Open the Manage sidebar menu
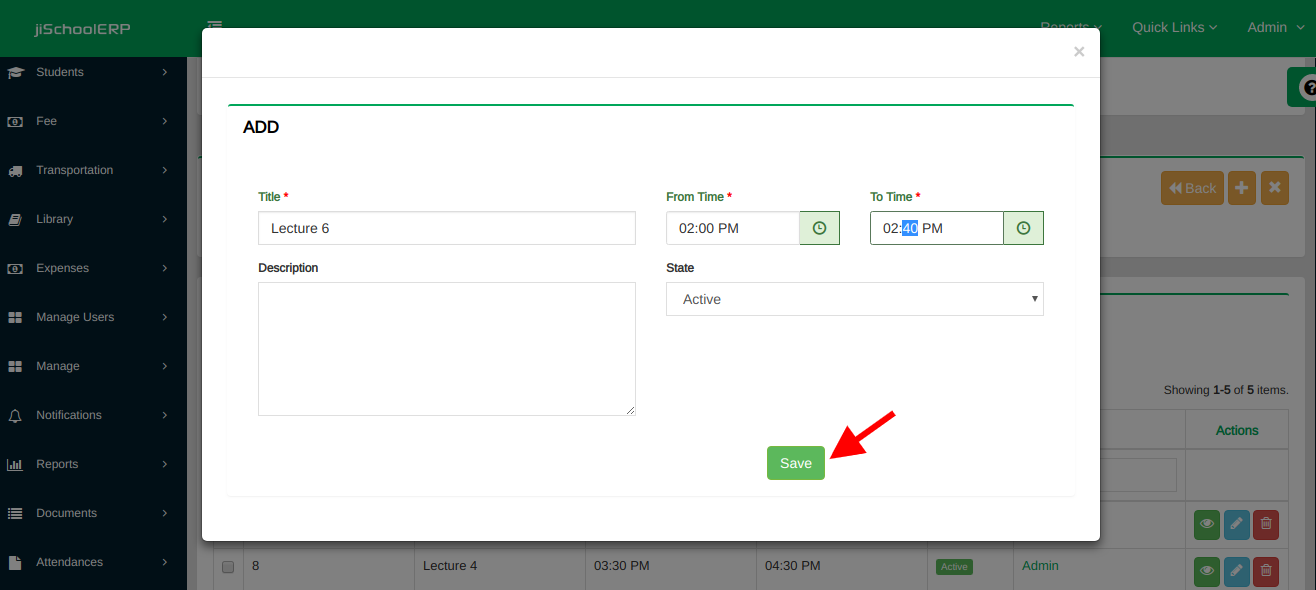 [x=93, y=366]
